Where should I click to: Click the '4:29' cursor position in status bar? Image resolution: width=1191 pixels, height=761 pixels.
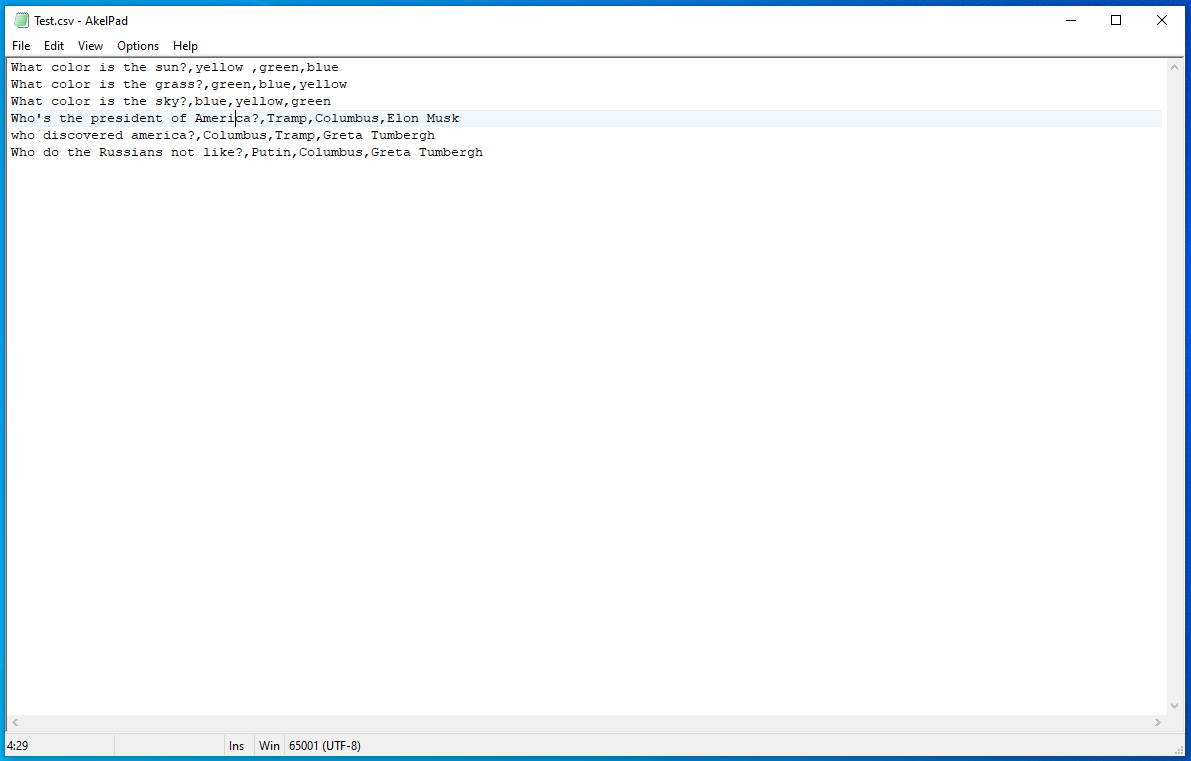pyautogui.click(x=17, y=746)
